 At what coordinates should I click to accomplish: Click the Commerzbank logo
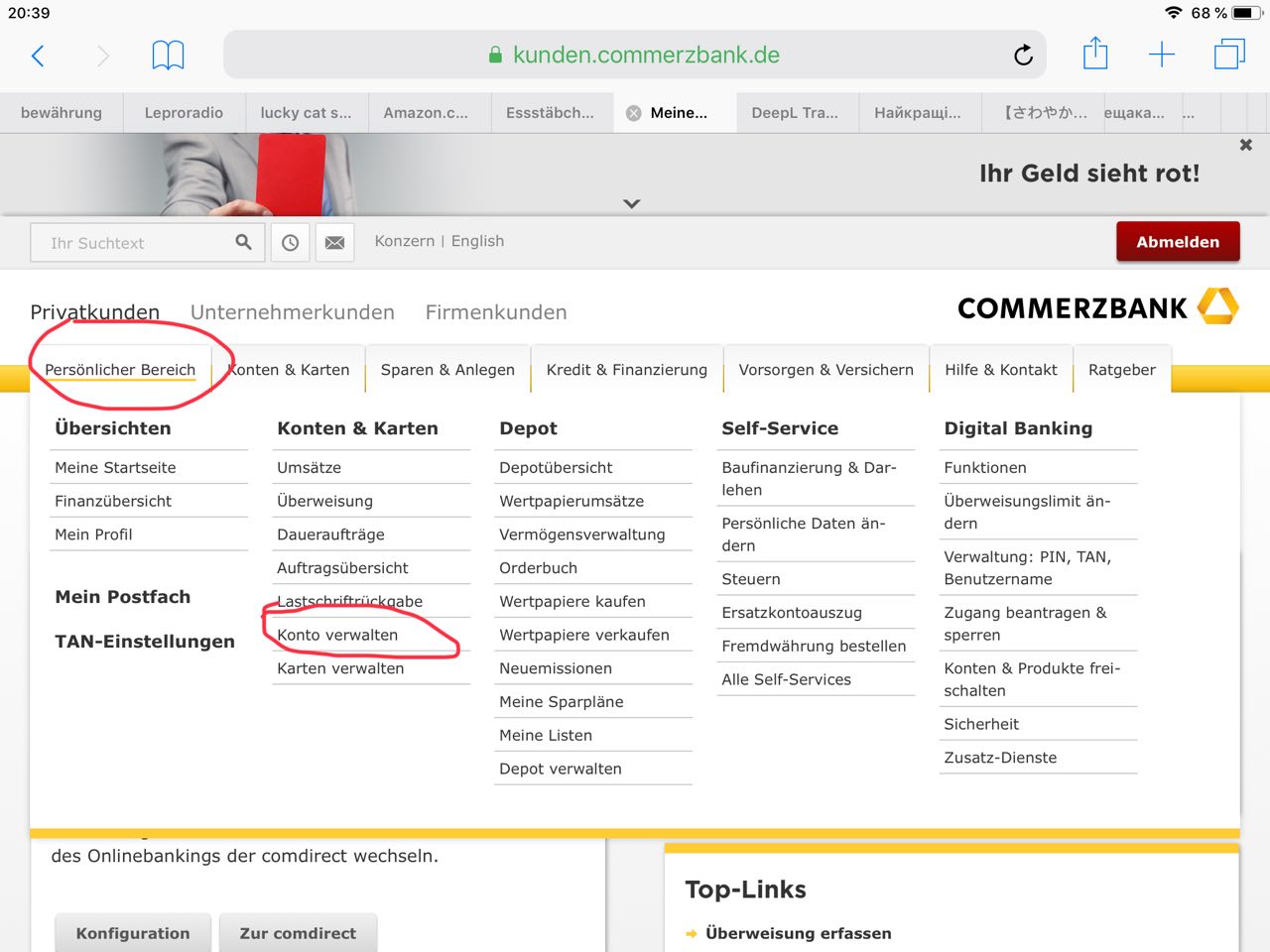[1098, 307]
